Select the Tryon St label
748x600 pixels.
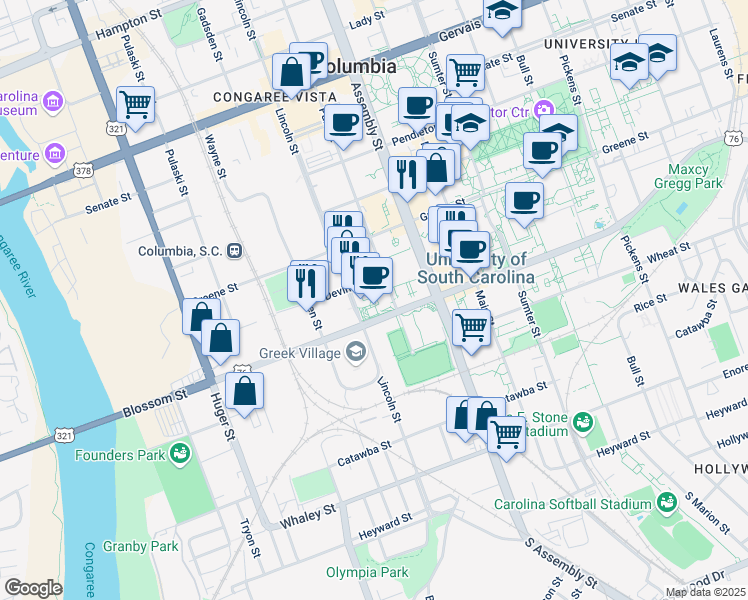tap(250, 538)
